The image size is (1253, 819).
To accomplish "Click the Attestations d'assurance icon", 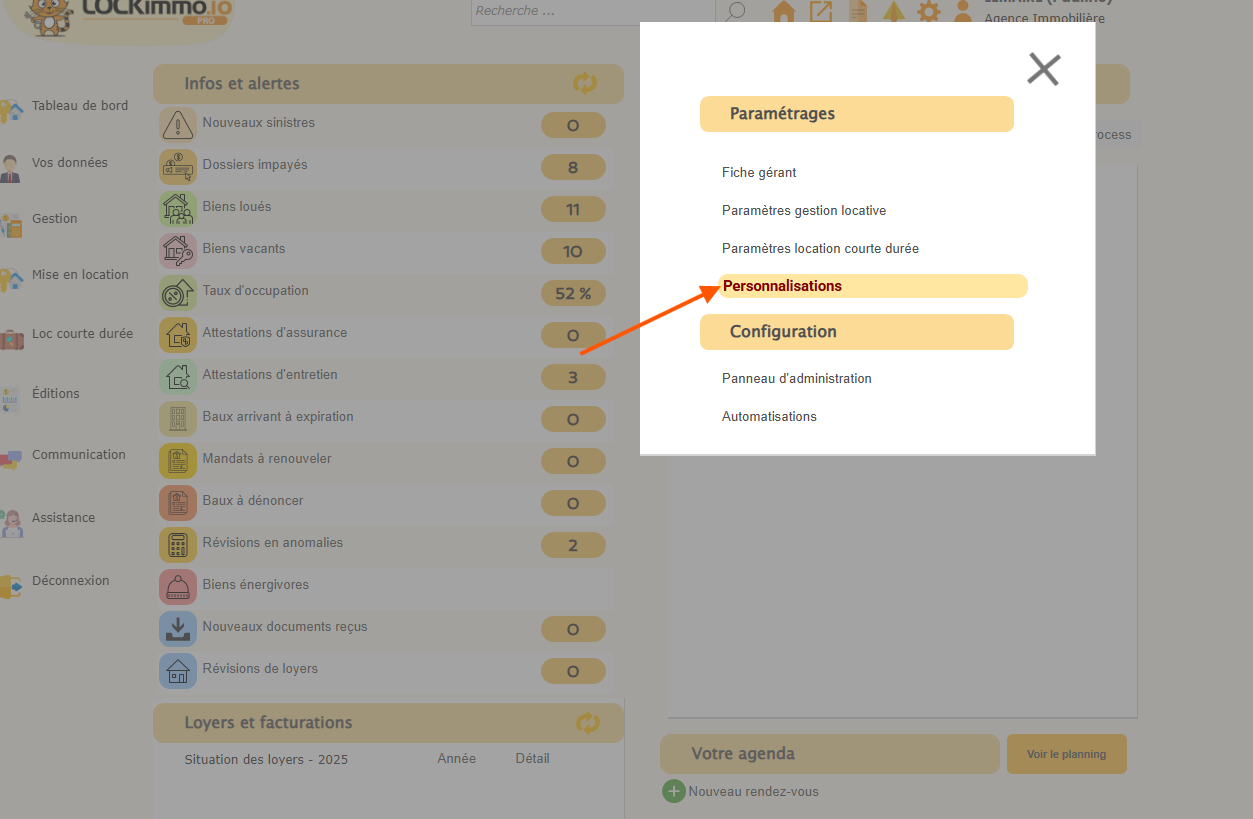I will 178,335.
